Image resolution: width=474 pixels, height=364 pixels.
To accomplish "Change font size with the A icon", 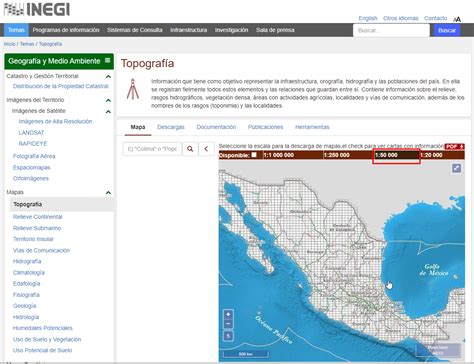I will (457, 19).
